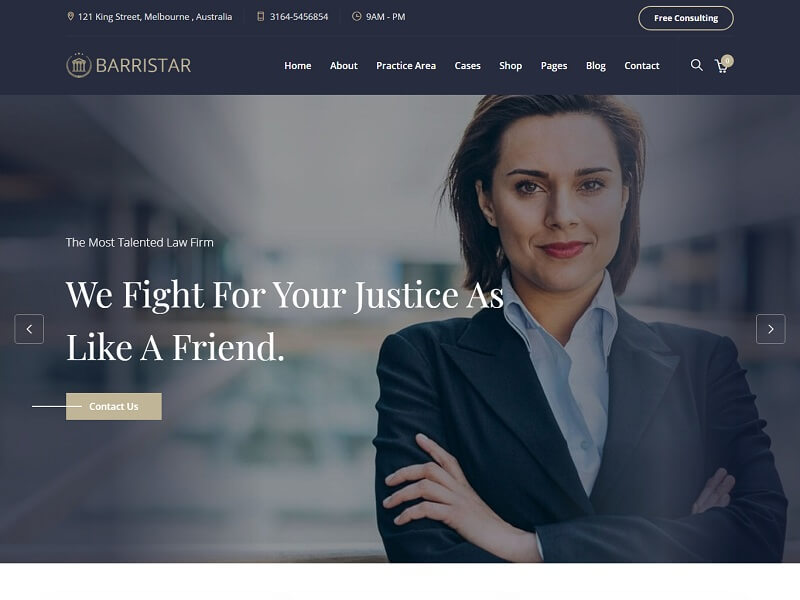Open the About menu item
The image size is (800, 600).
coord(343,65)
